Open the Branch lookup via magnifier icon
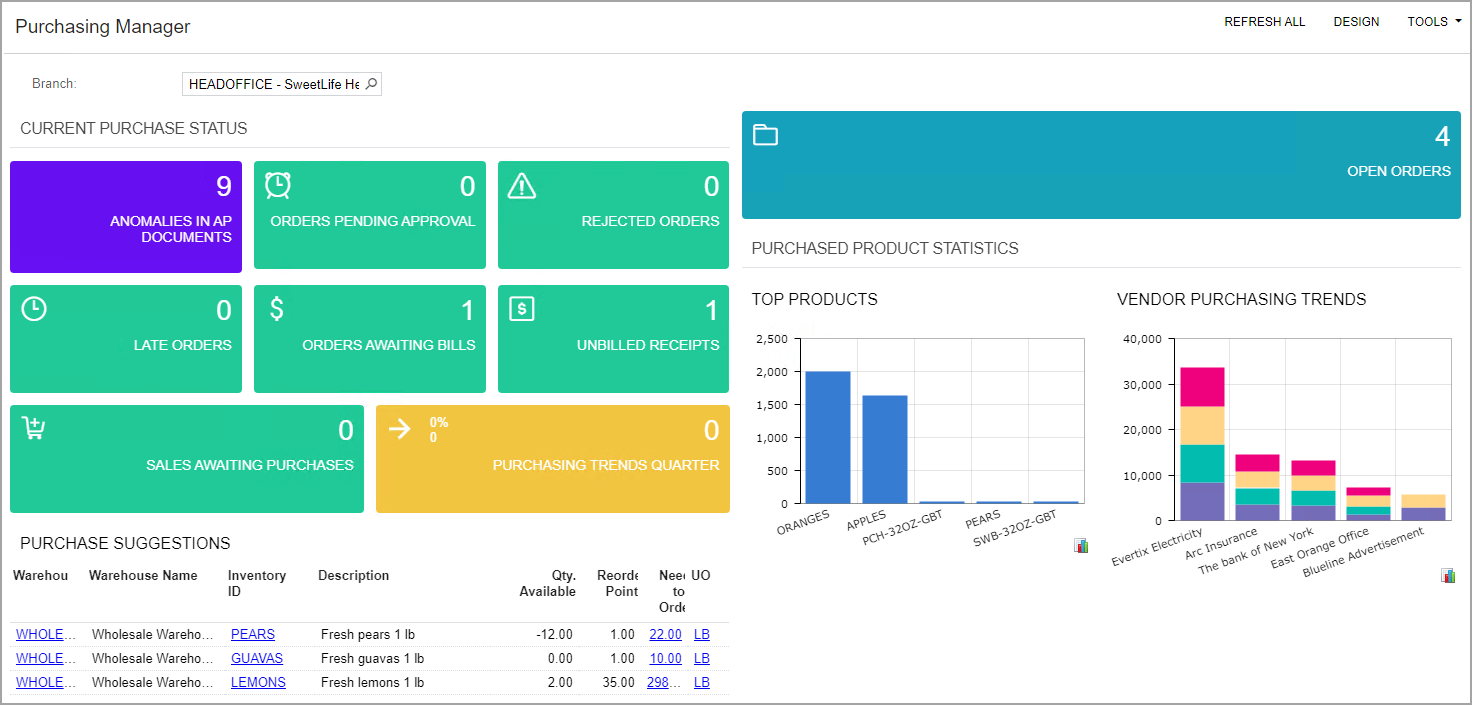 coord(371,84)
